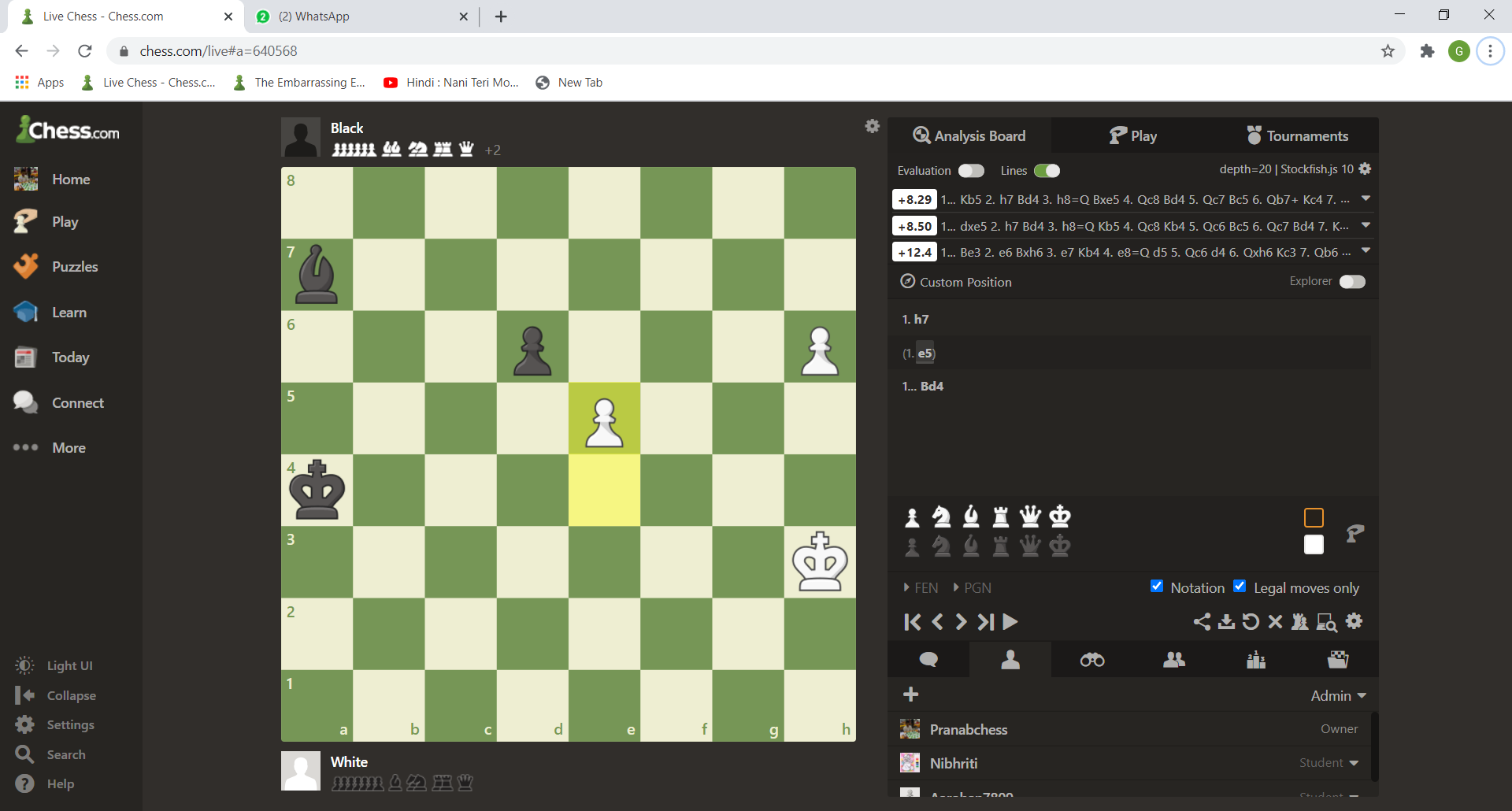Open the Admin dropdown menu
1512x811 pixels.
tap(1338, 696)
